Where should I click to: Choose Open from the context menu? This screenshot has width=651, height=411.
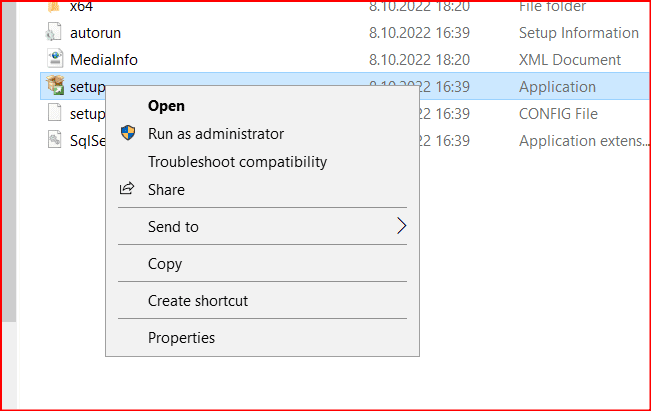166,106
